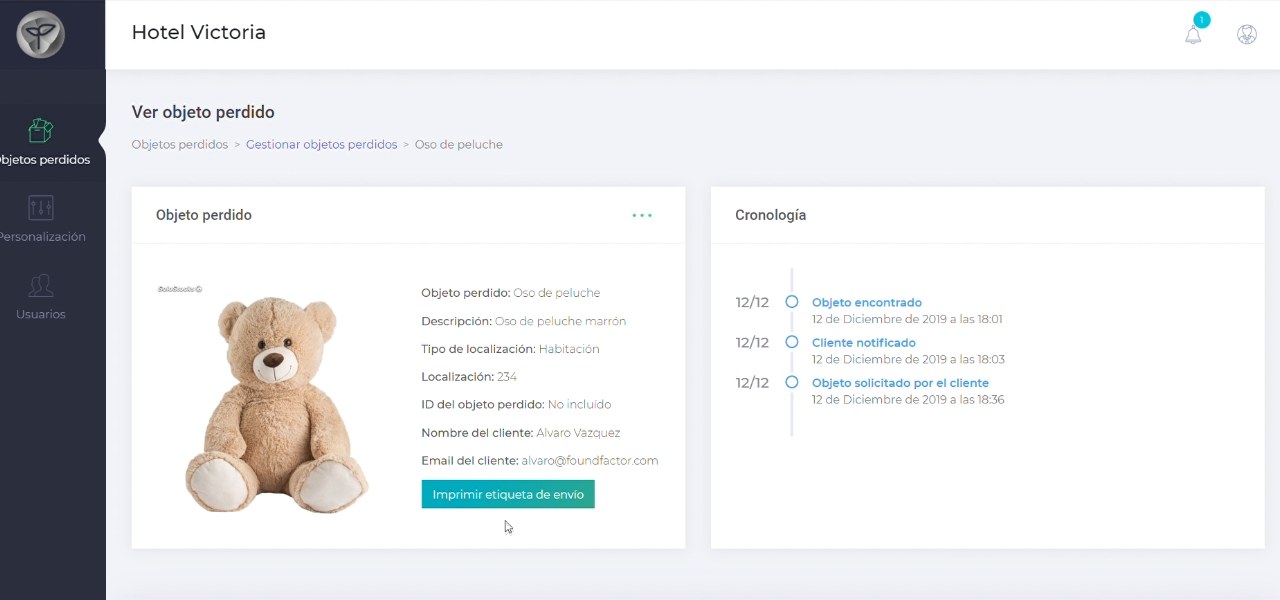The height and width of the screenshot is (600, 1280).
Task: Click the ID value No incluido
Action: pos(579,405)
